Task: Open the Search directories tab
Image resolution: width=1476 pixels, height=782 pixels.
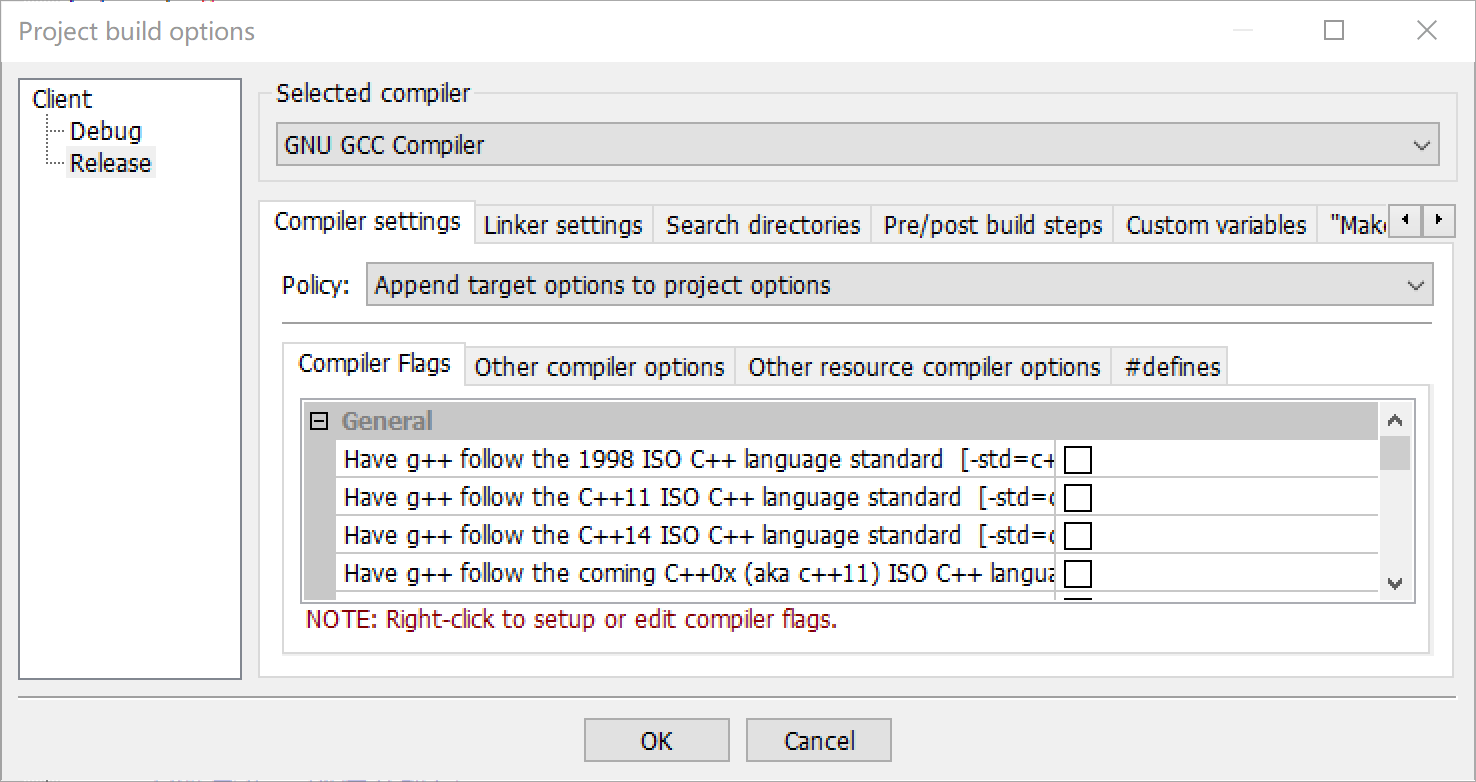Action: (762, 224)
